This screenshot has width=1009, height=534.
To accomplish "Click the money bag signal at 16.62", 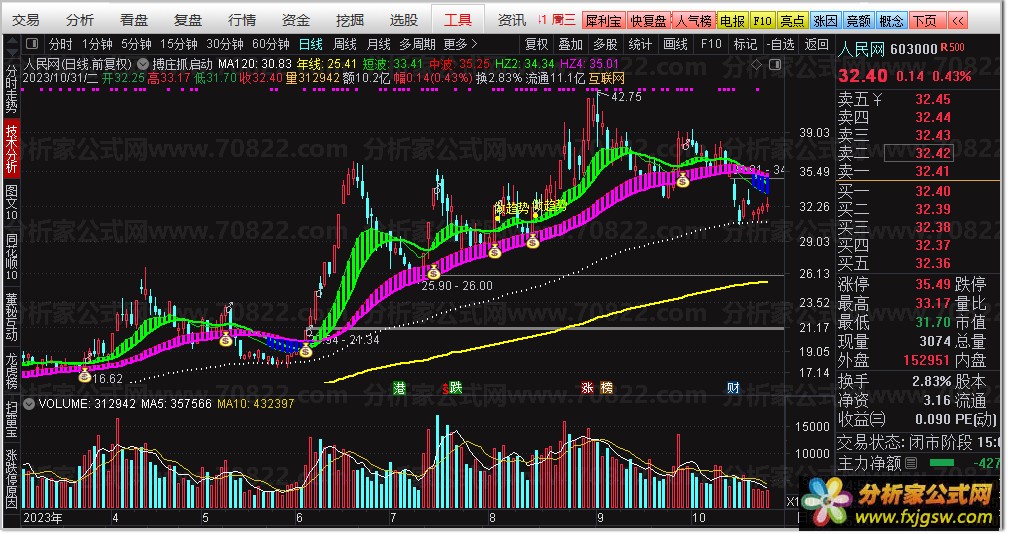I will point(85,376).
